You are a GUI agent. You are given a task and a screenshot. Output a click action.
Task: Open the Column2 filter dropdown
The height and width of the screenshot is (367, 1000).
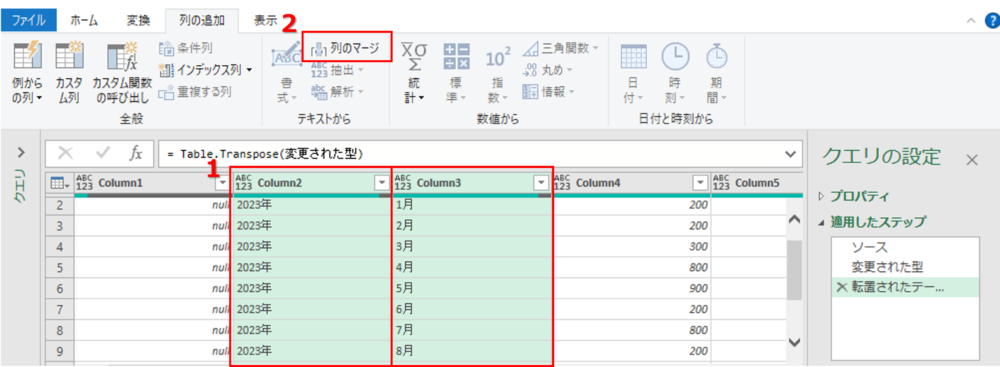[x=381, y=184]
